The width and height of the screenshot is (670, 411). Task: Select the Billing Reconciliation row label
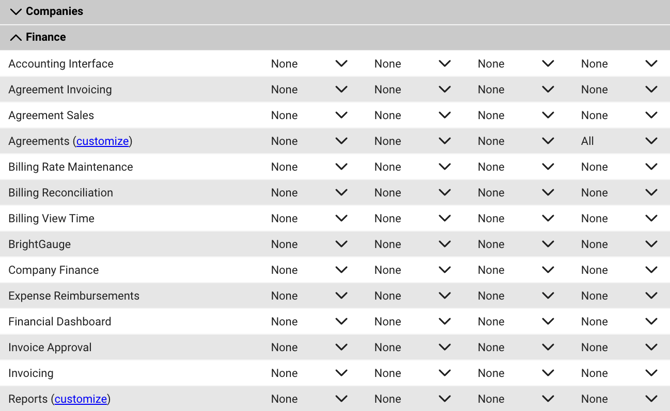coord(60,193)
